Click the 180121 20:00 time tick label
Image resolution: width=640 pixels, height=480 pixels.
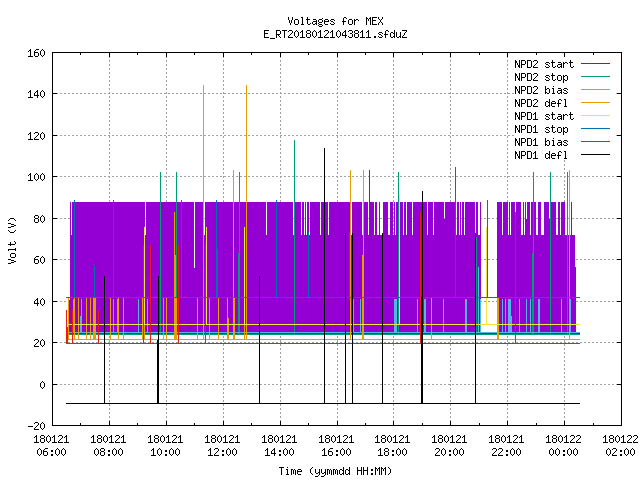tap(449, 446)
